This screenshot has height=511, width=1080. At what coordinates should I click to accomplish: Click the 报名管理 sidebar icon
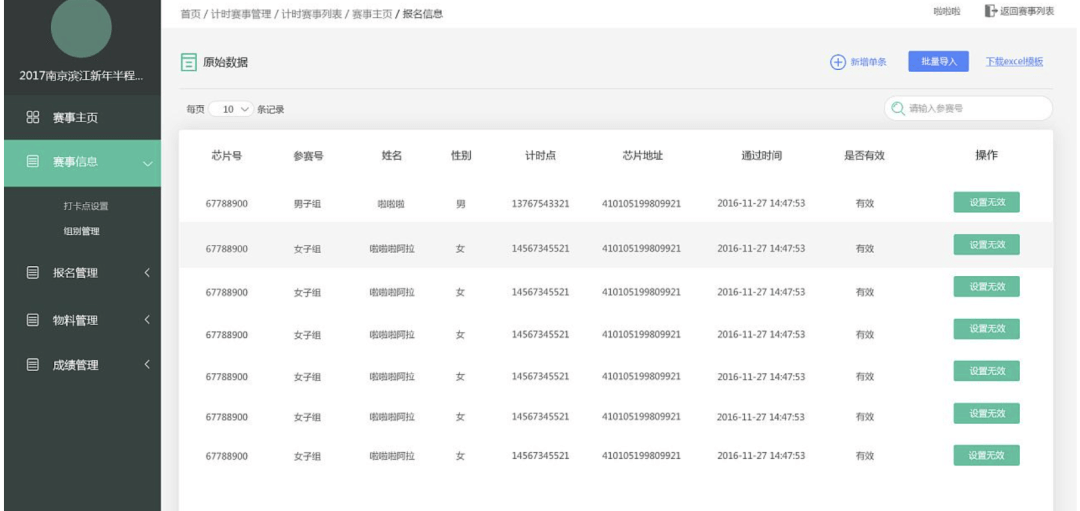[32, 271]
